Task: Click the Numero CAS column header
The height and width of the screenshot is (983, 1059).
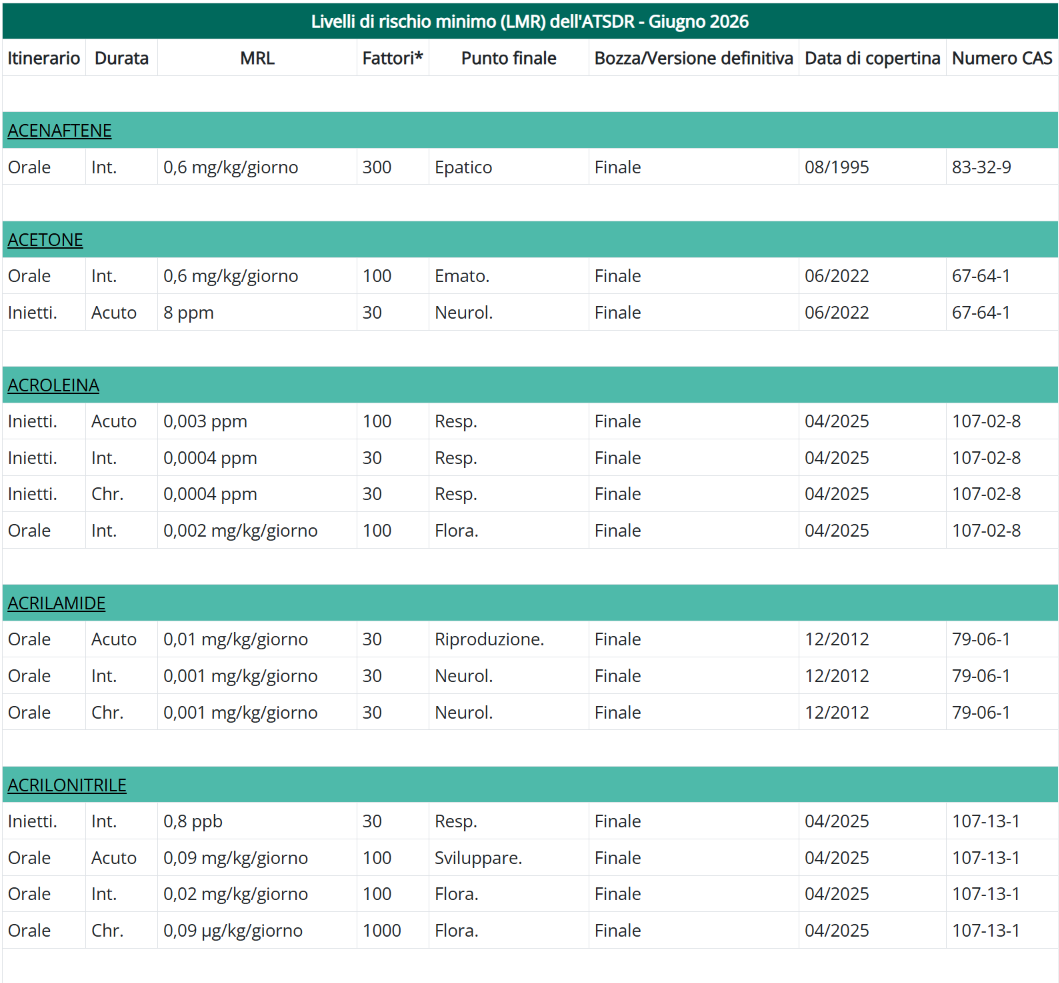Action: point(1002,58)
